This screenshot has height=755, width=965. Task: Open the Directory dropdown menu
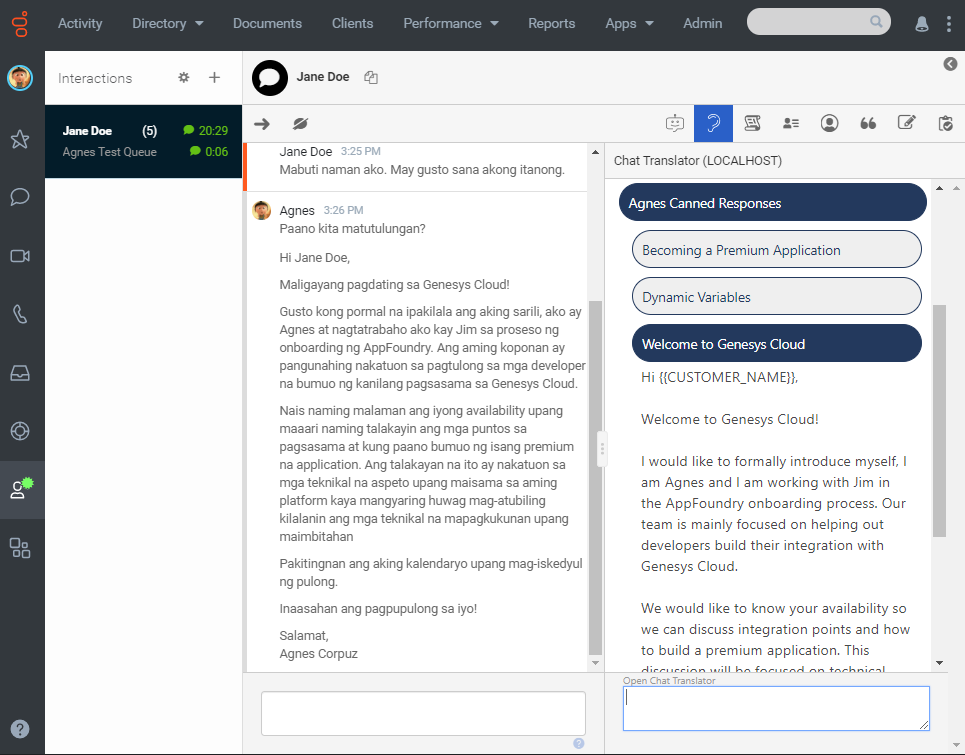(167, 23)
